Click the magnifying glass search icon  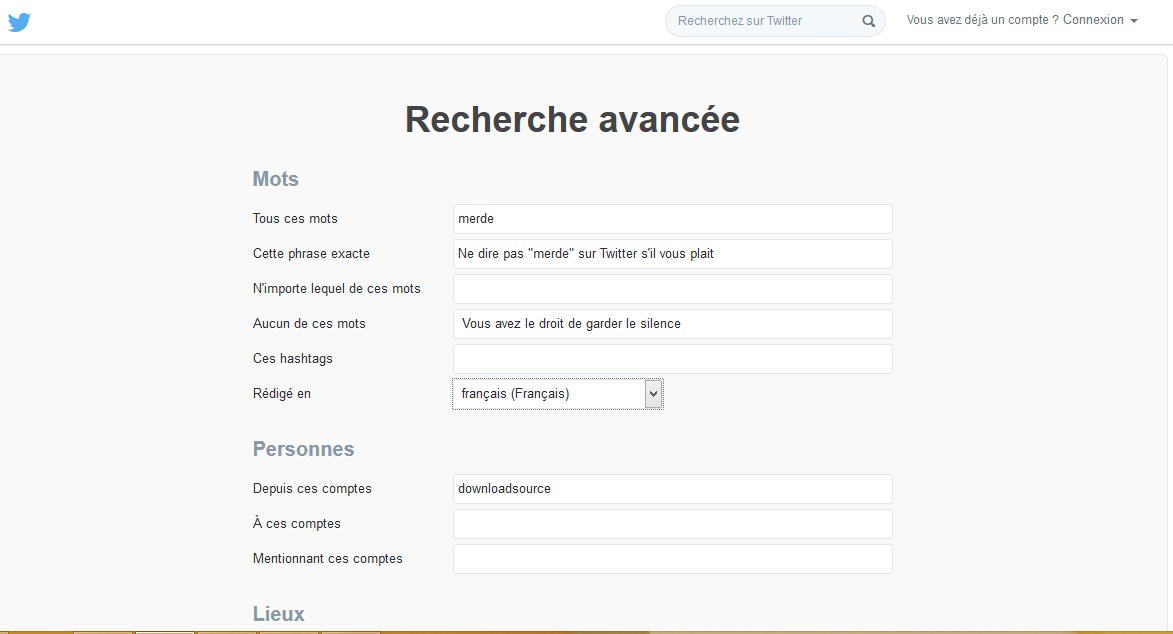tap(869, 21)
